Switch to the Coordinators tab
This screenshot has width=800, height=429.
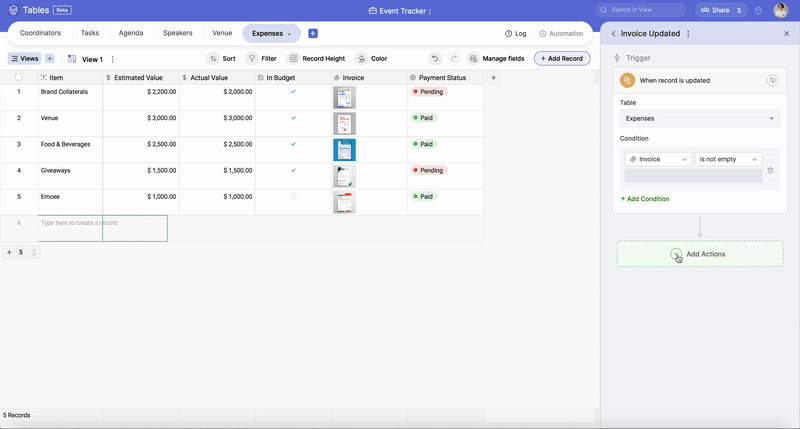tap(40, 33)
